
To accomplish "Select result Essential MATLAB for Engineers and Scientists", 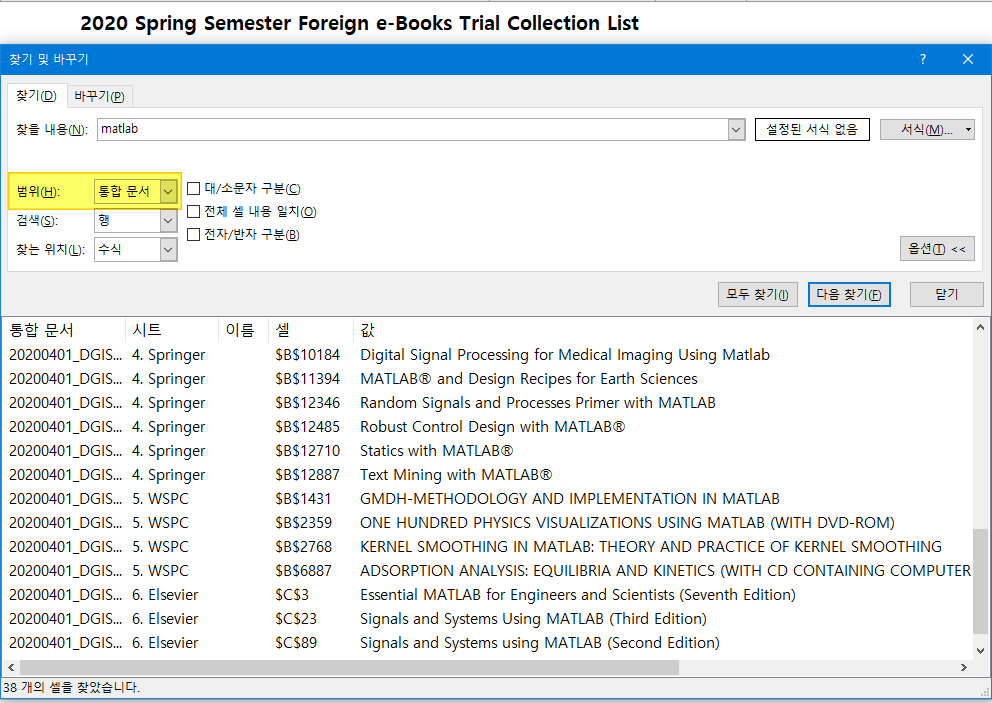I will 487,595.
